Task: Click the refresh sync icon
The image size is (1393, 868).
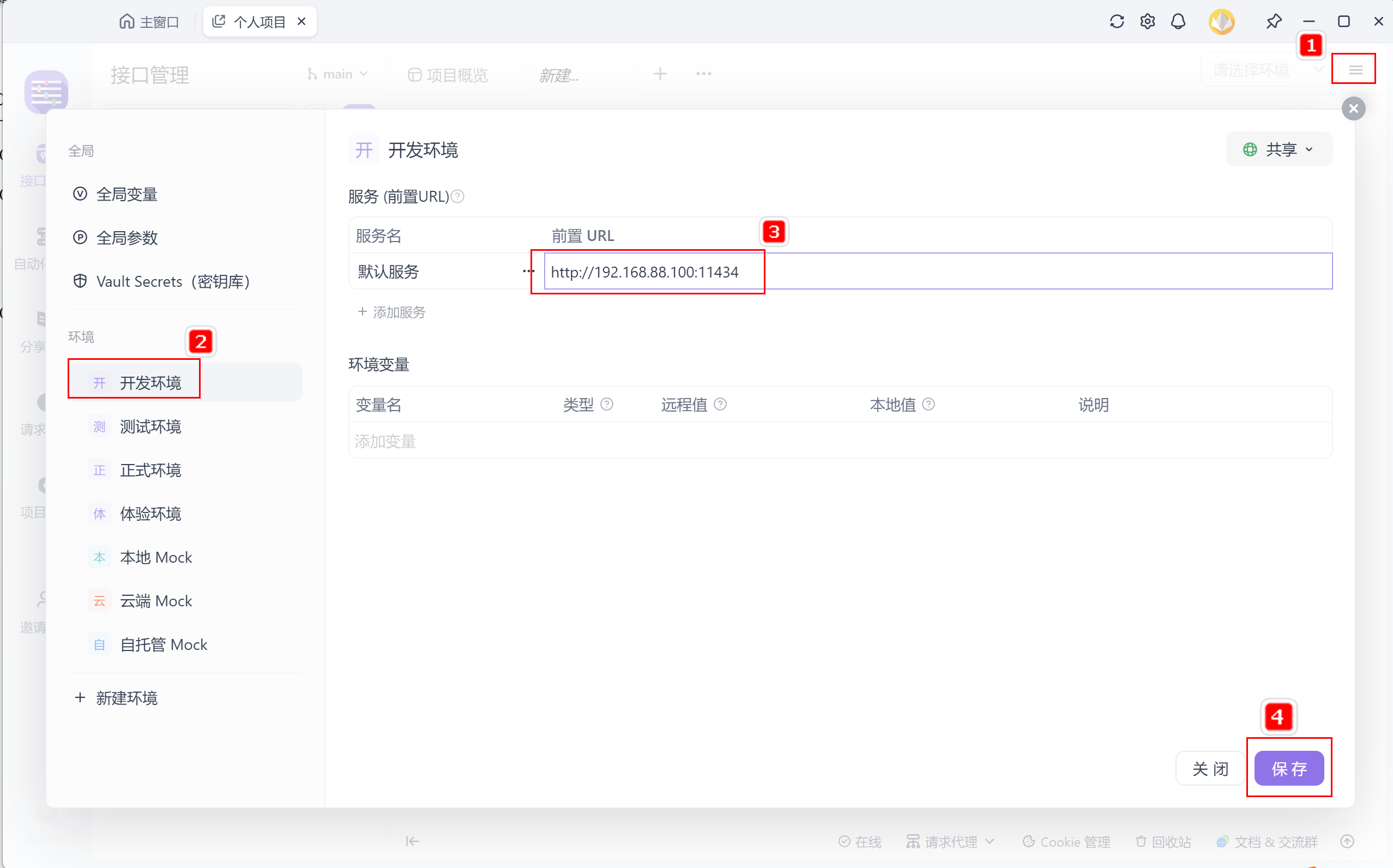Action: tap(1117, 22)
